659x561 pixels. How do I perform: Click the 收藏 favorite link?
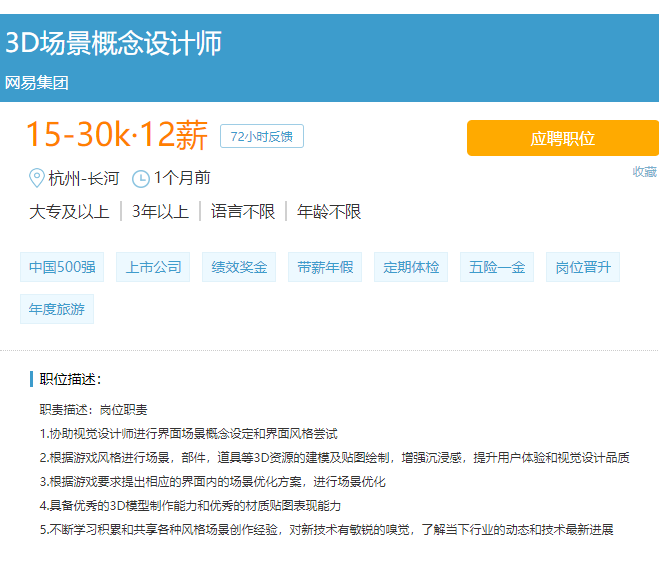645,172
